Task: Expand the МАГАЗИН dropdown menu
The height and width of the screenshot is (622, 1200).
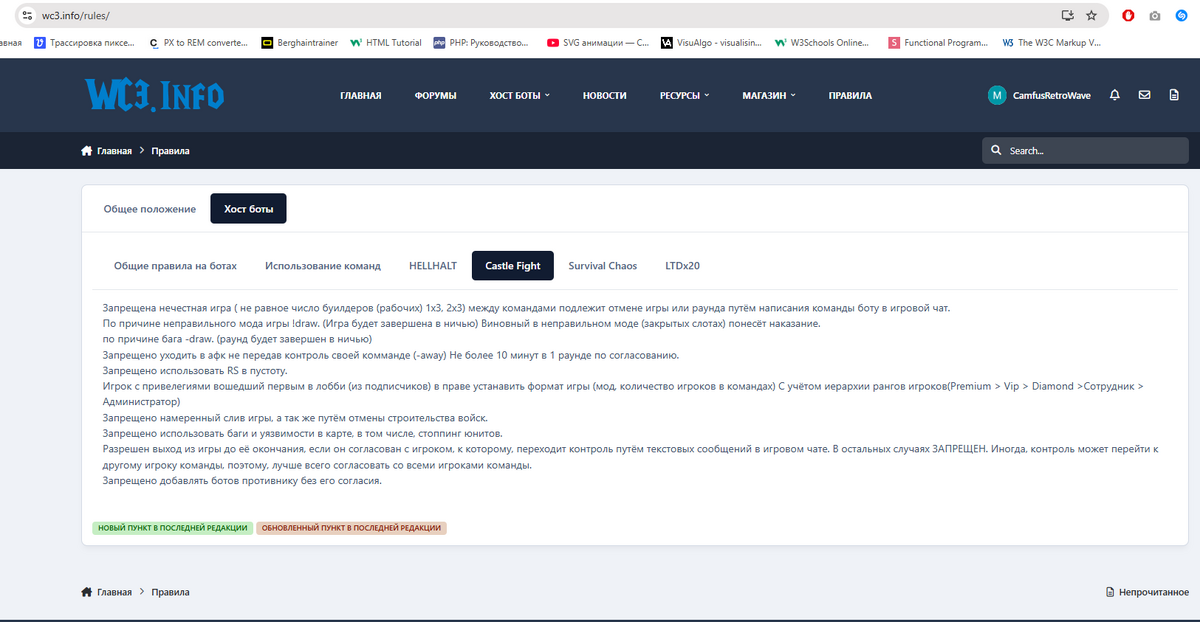Action: tap(769, 96)
